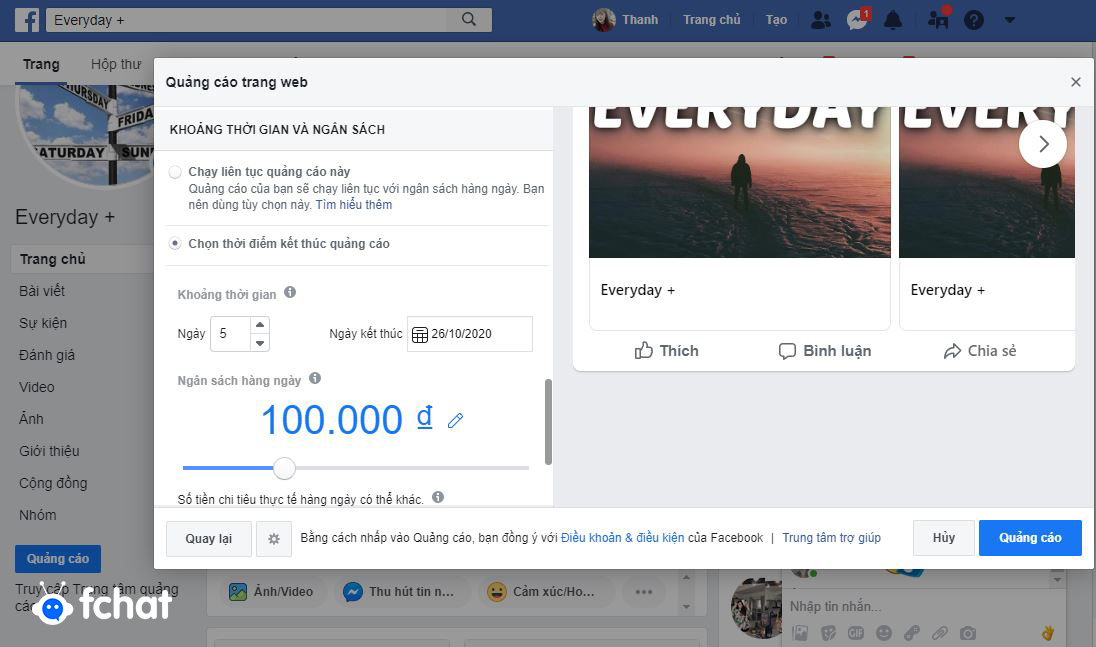Open the notifications bell icon
Viewport: 1096px width, 647px height.
(x=893, y=20)
